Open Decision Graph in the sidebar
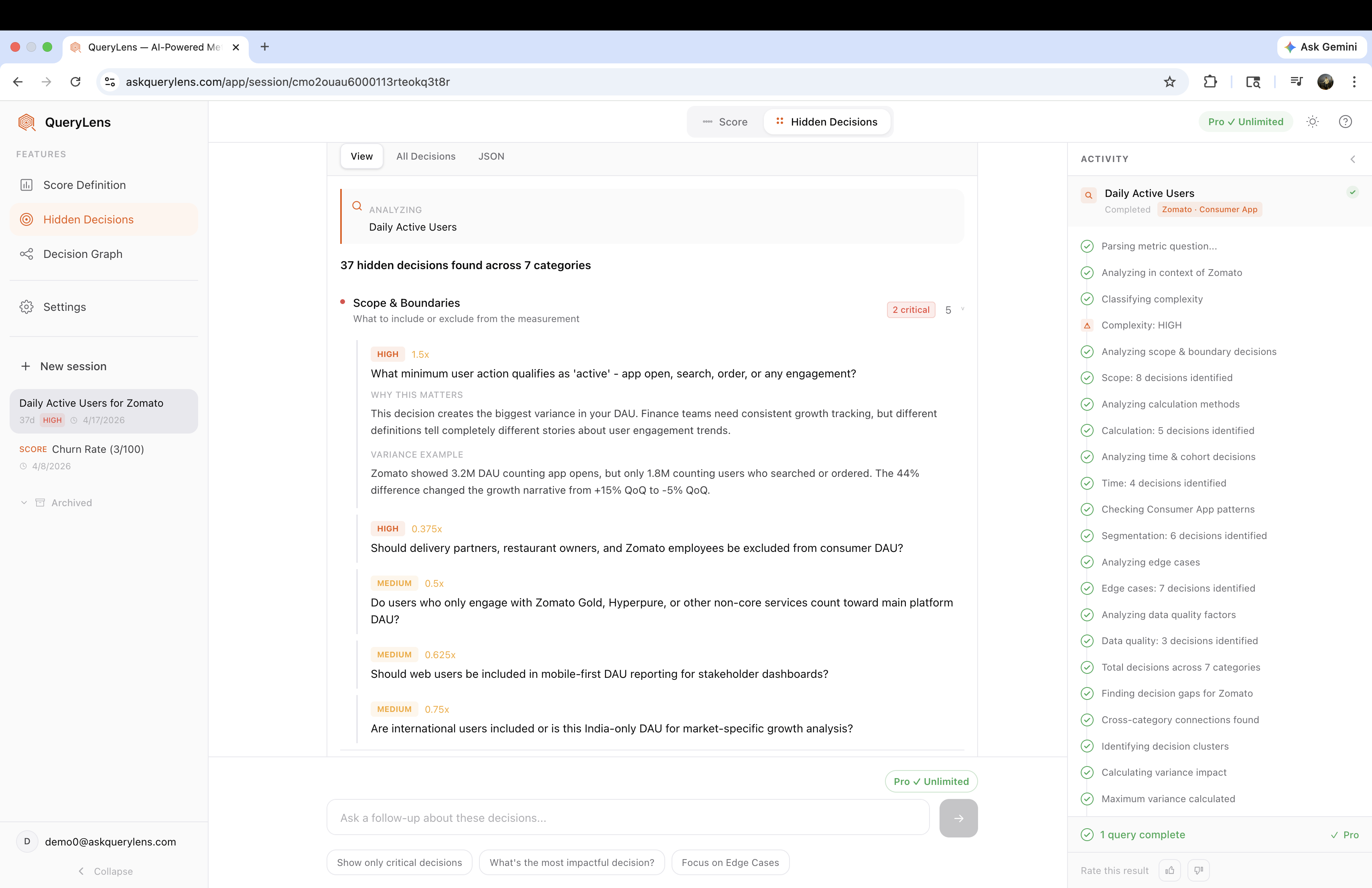The width and height of the screenshot is (1372, 888). pyautogui.click(x=82, y=254)
